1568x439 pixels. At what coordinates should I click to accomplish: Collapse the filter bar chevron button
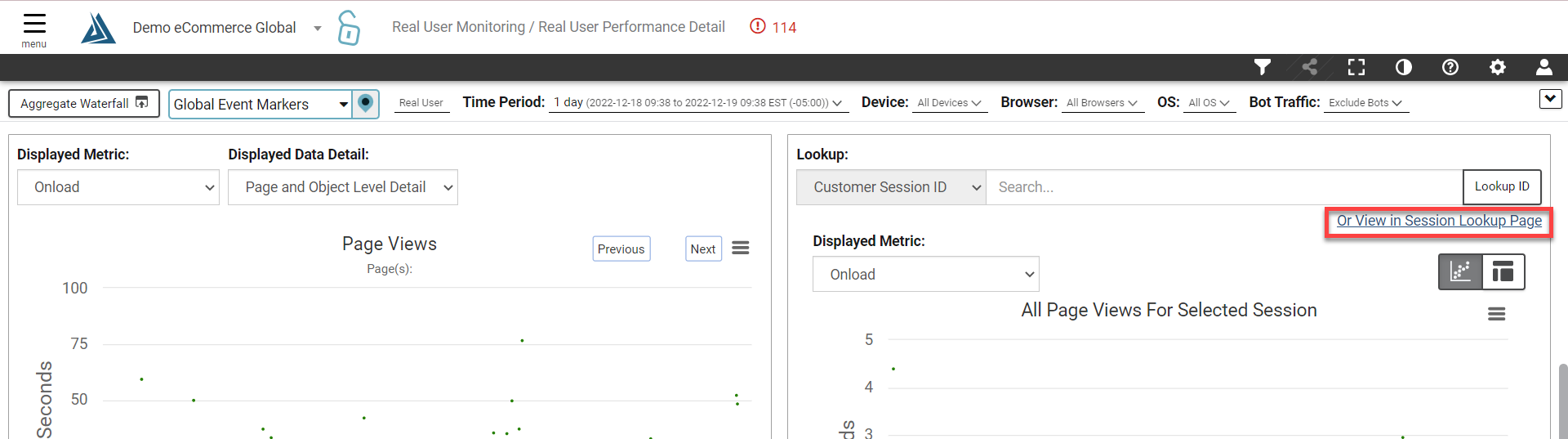click(1550, 99)
